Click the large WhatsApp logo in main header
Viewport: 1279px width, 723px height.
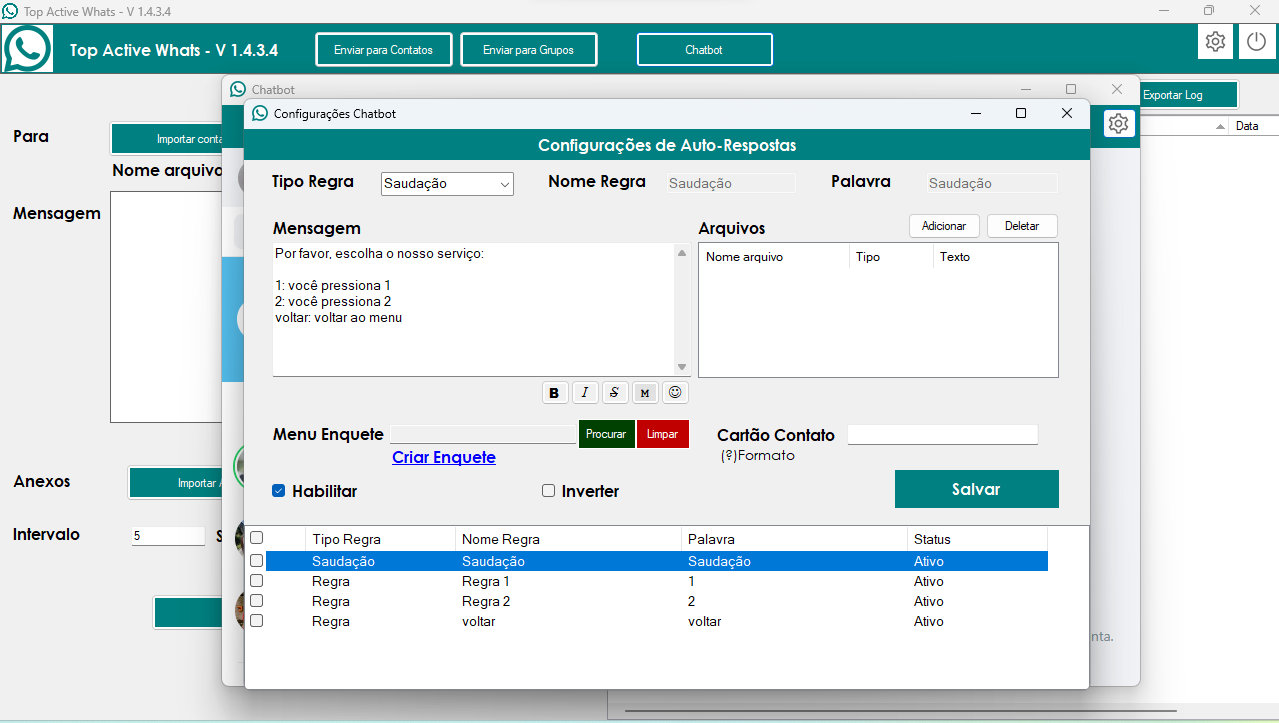[x=27, y=47]
